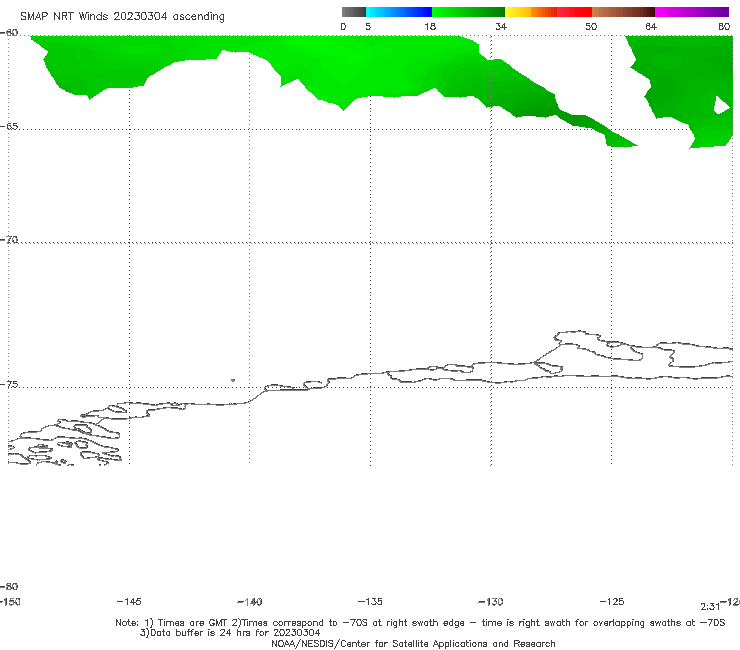Image resolution: width=740 pixels, height=650 pixels.
Task: Click the longitude label '-145'
Action: coord(129,601)
